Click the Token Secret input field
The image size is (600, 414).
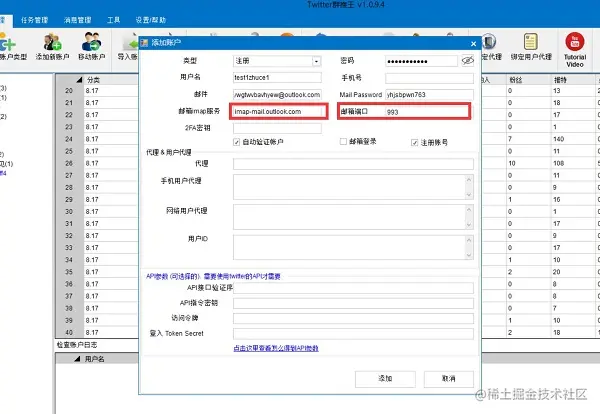tap(353, 334)
